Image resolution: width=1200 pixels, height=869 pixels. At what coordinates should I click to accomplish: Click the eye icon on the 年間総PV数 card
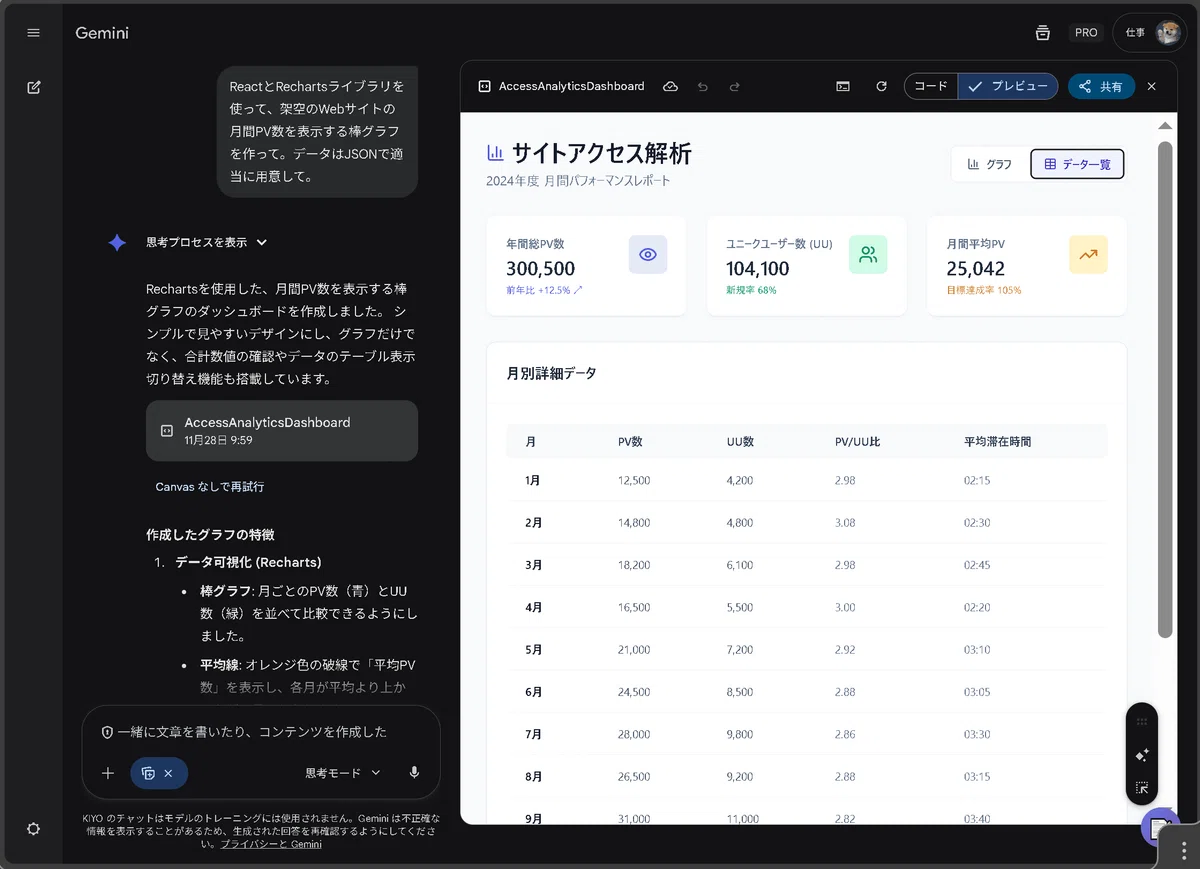[x=648, y=255]
